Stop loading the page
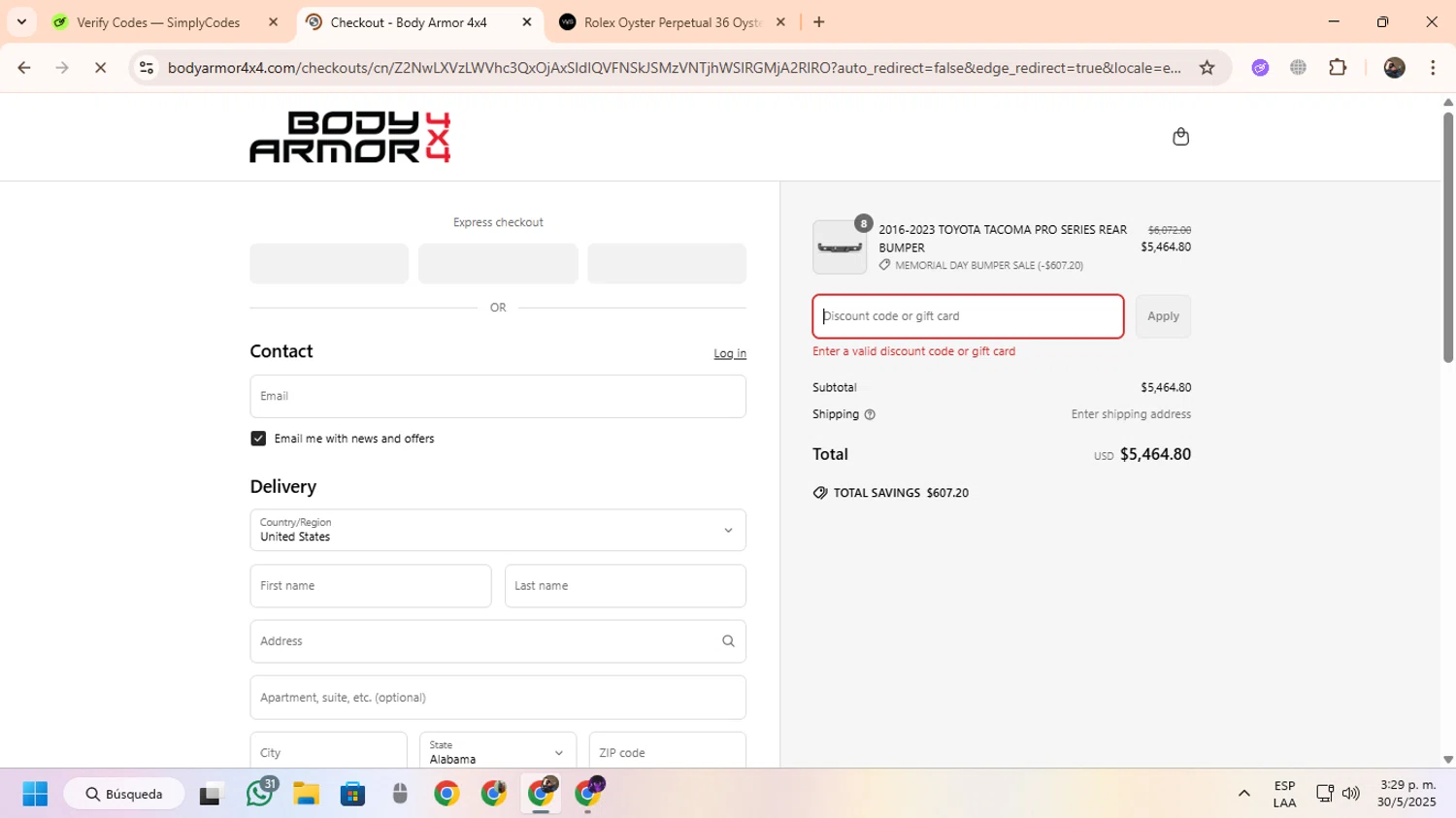 [x=100, y=68]
